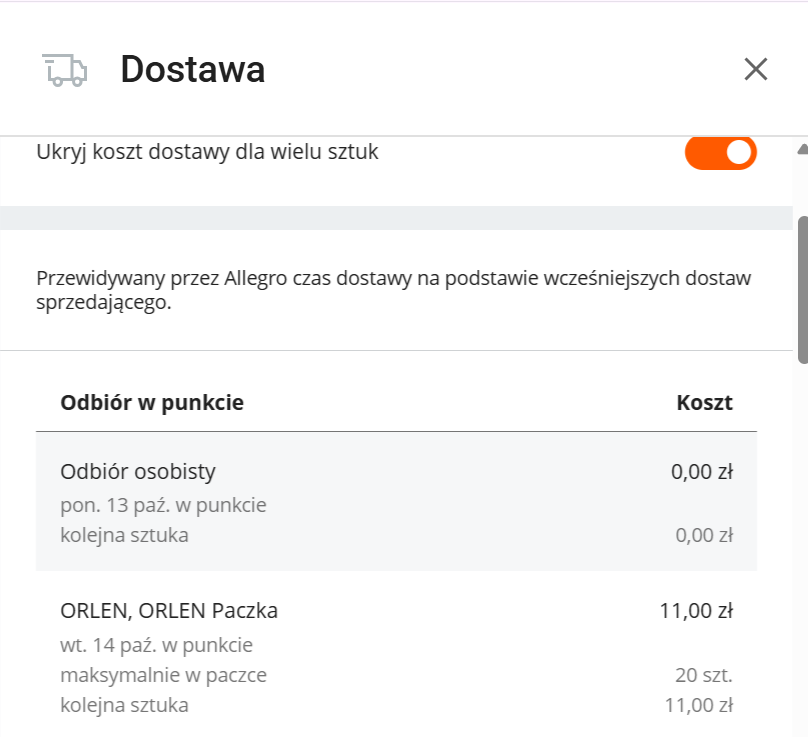The height and width of the screenshot is (737, 808).
Task: Click 'kolejna sztuka' under ORLEN Paczka
Action: coord(124,705)
